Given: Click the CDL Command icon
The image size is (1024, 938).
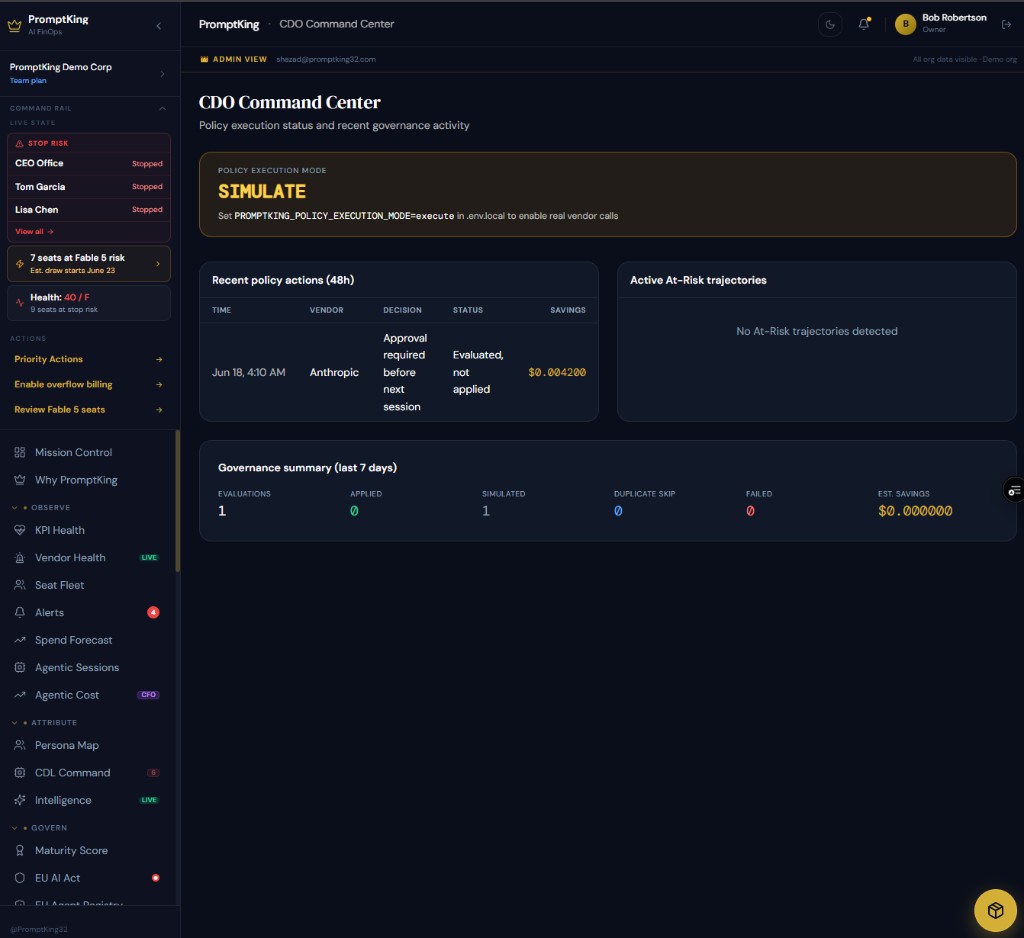Looking at the screenshot, I should click(20, 773).
